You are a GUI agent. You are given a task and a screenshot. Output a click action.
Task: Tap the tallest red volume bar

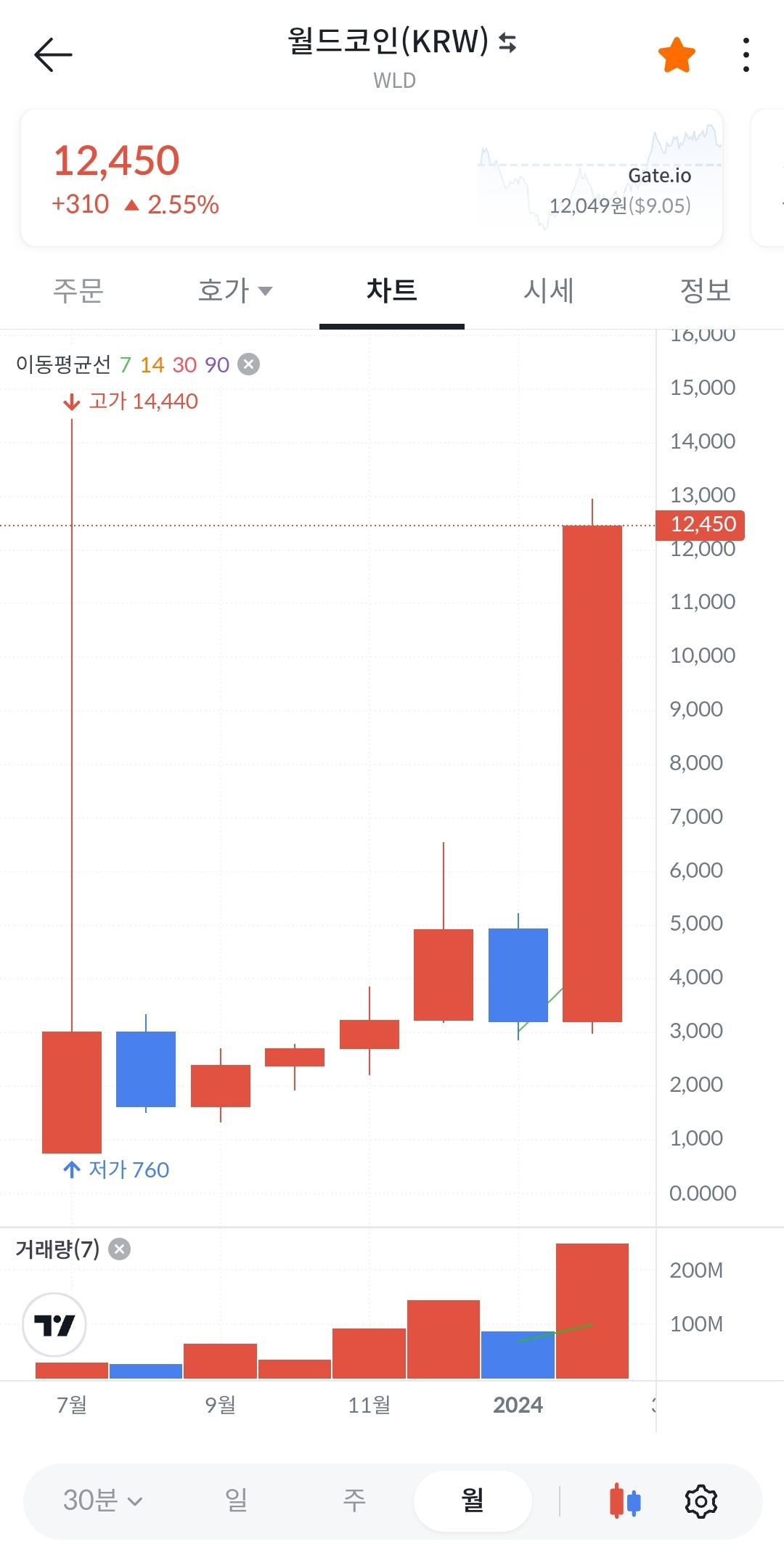coord(592,1310)
